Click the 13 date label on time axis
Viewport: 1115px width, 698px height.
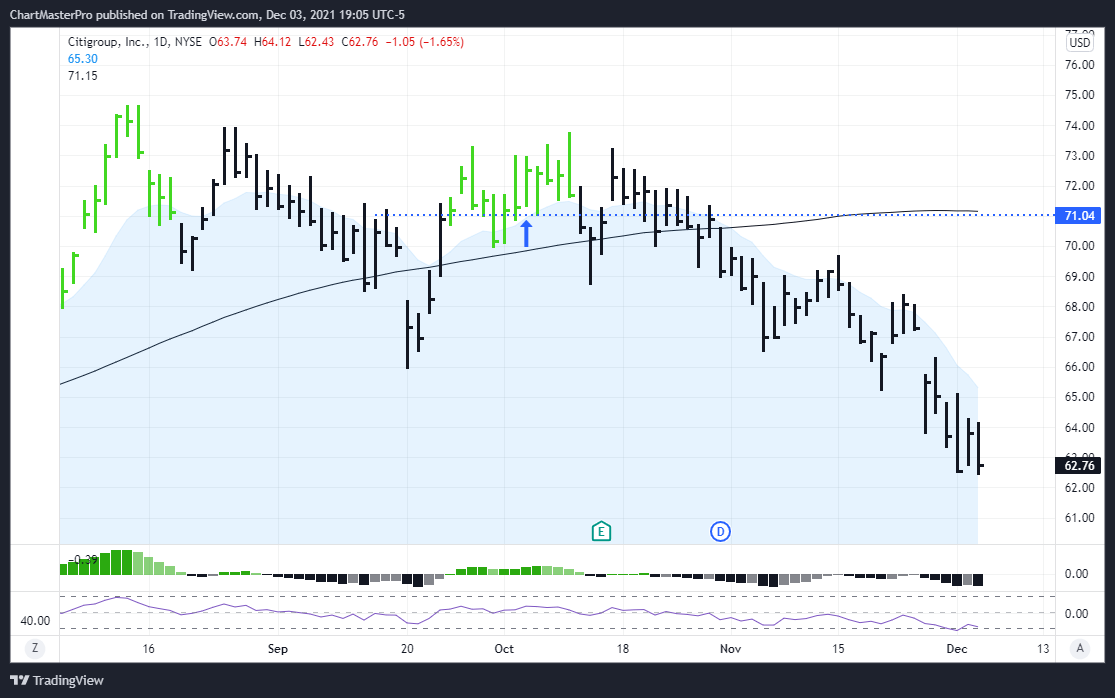[1042, 648]
